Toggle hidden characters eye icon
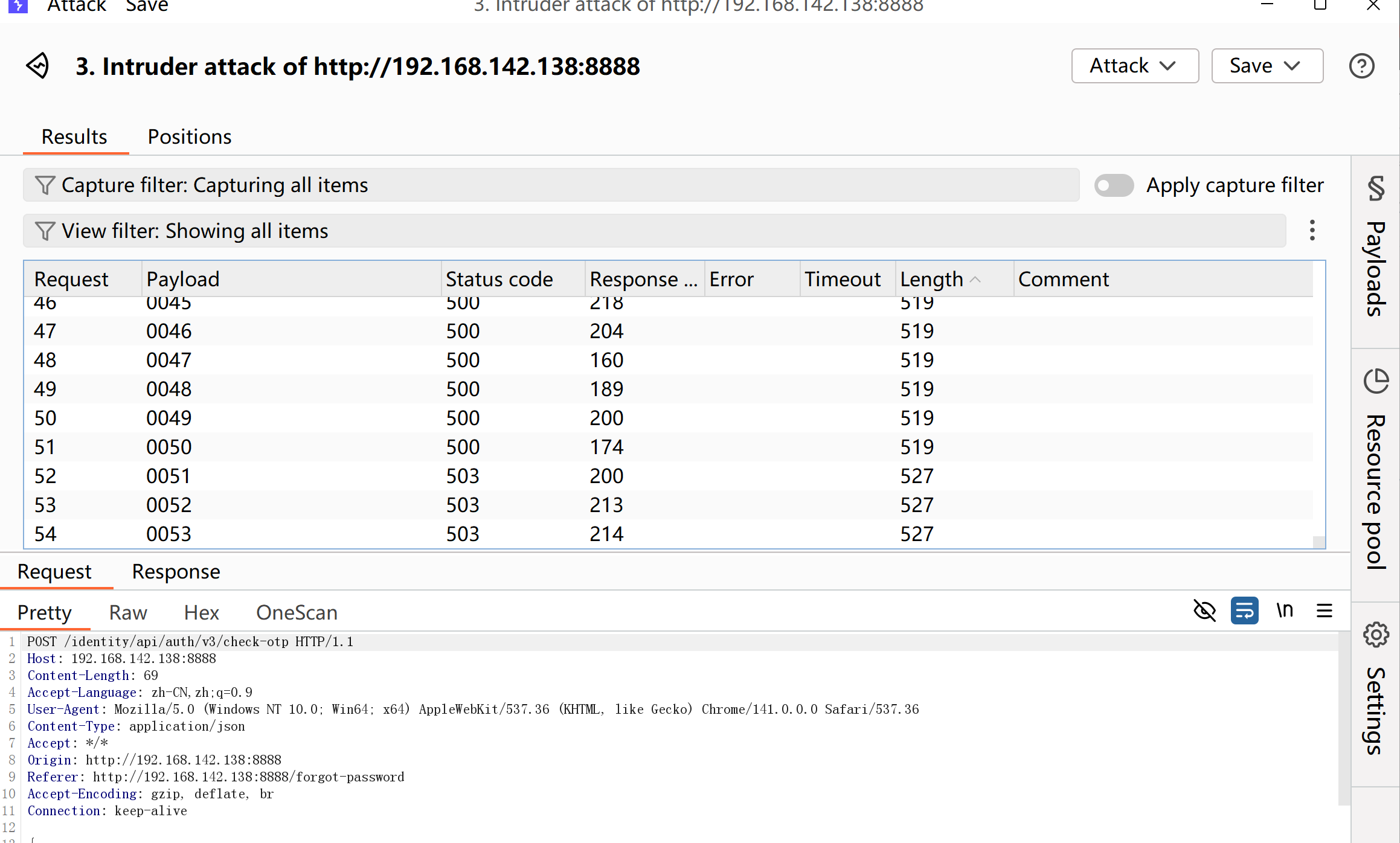Viewport: 1400px width, 843px height. pos(1204,611)
